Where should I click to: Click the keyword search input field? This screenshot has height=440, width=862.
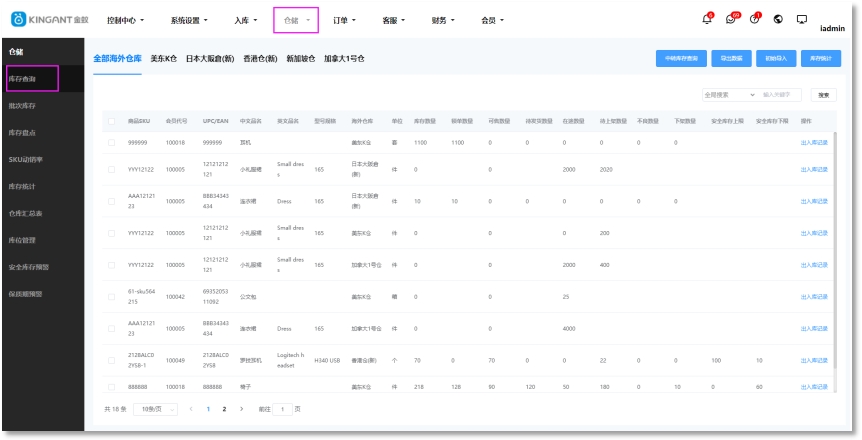[782, 95]
